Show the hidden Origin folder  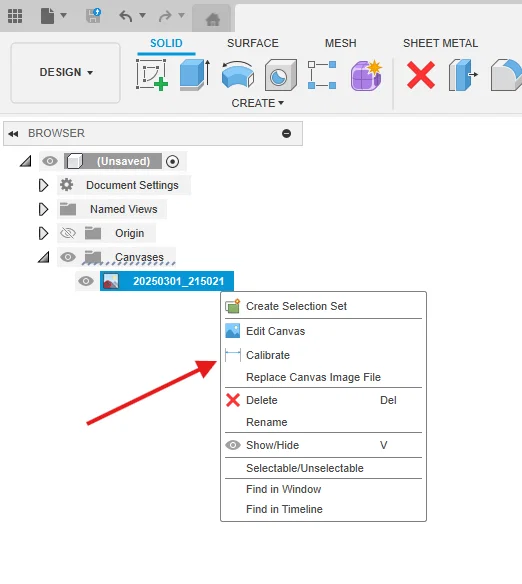tap(68, 233)
